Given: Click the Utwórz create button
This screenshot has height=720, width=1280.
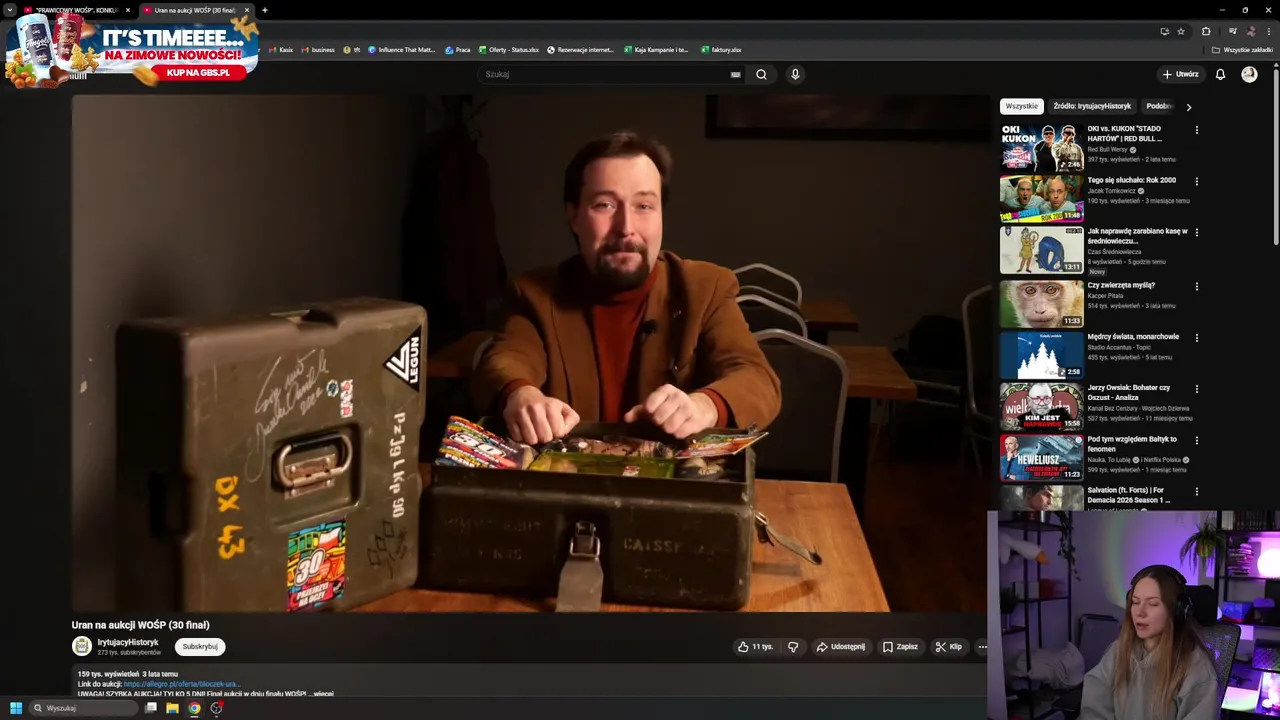Looking at the screenshot, I should pos(1180,74).
